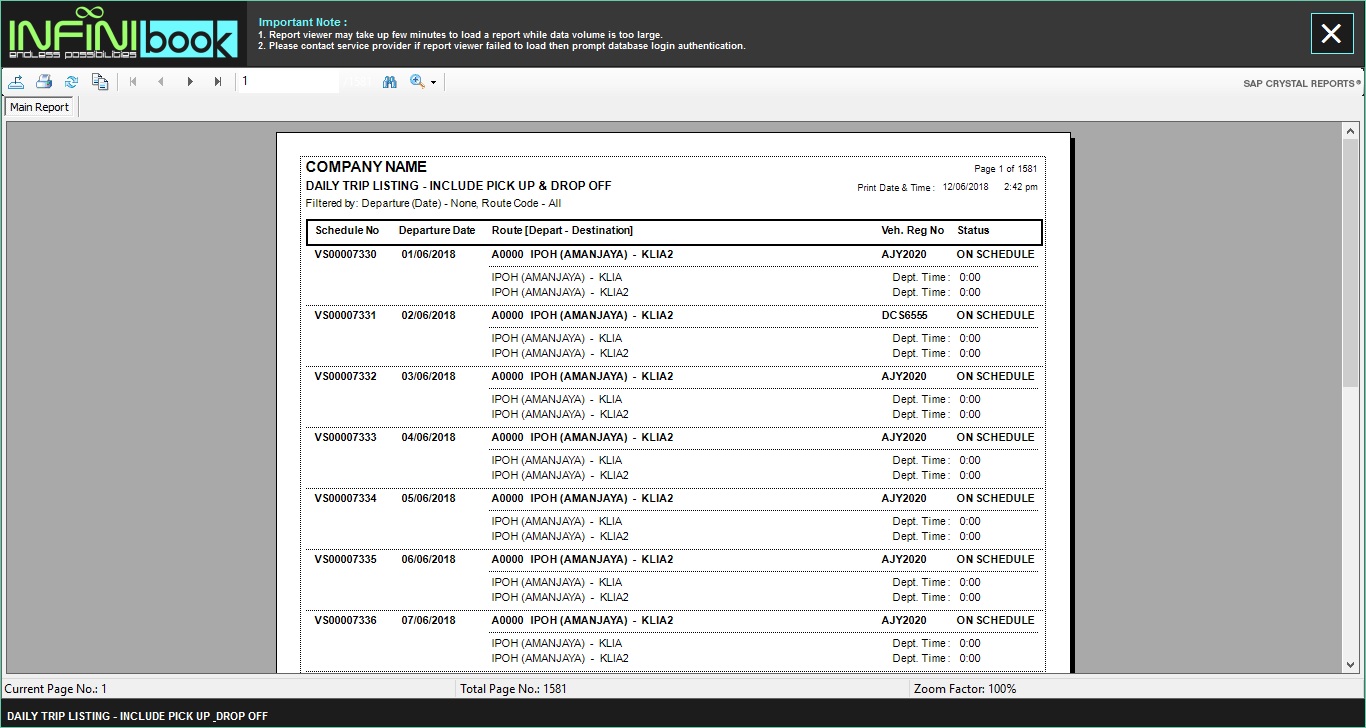
Task: Go to first page of report
Action: pos(133,82)
